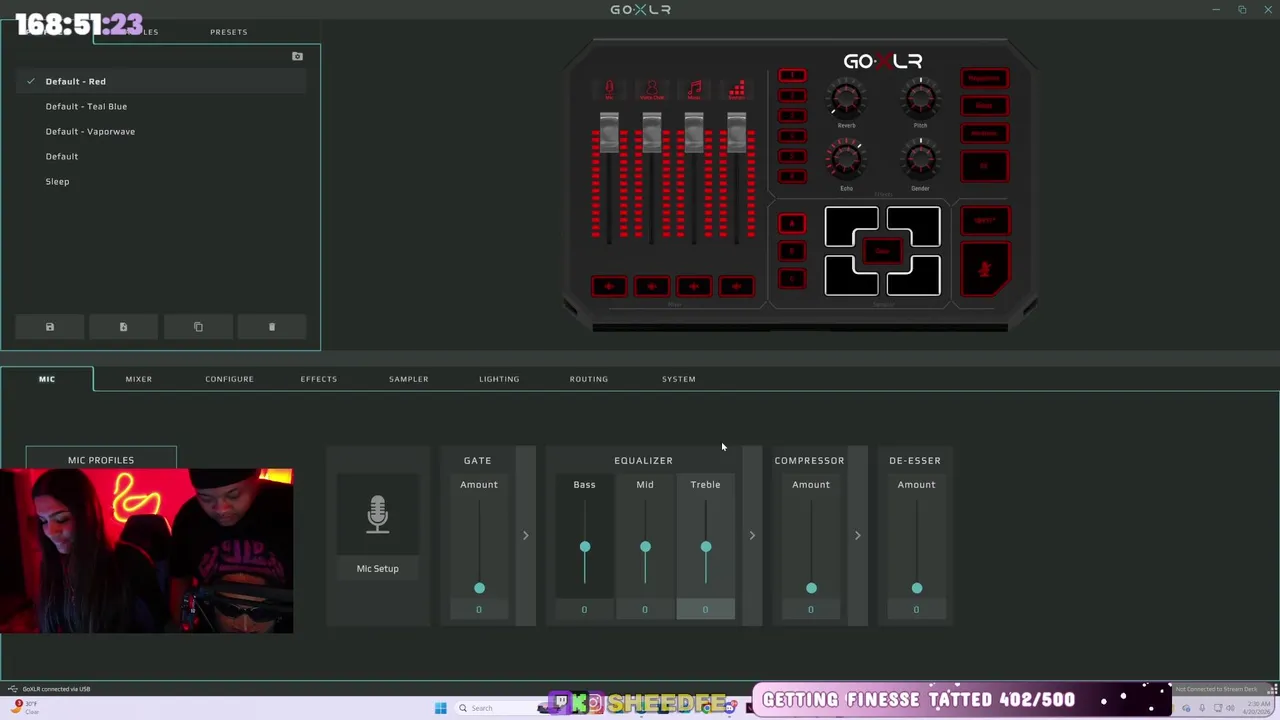The height and width of the screenshot is (720, 1280).
Task: Select effect preset button 5 on the device
Action: pyautogui.click(x=792, y=156)
